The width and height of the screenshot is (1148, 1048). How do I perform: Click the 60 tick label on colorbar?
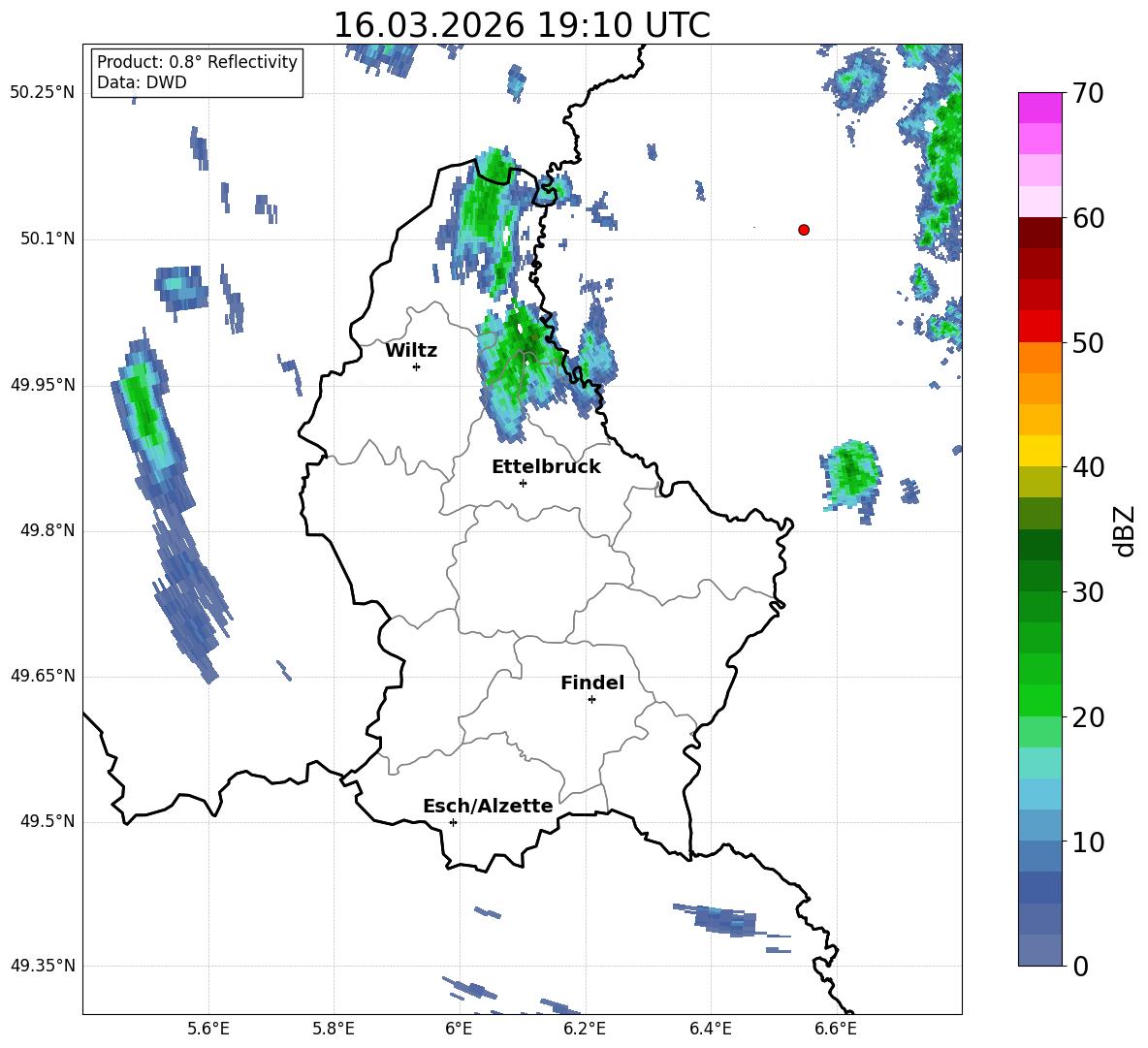point(1088,218)
